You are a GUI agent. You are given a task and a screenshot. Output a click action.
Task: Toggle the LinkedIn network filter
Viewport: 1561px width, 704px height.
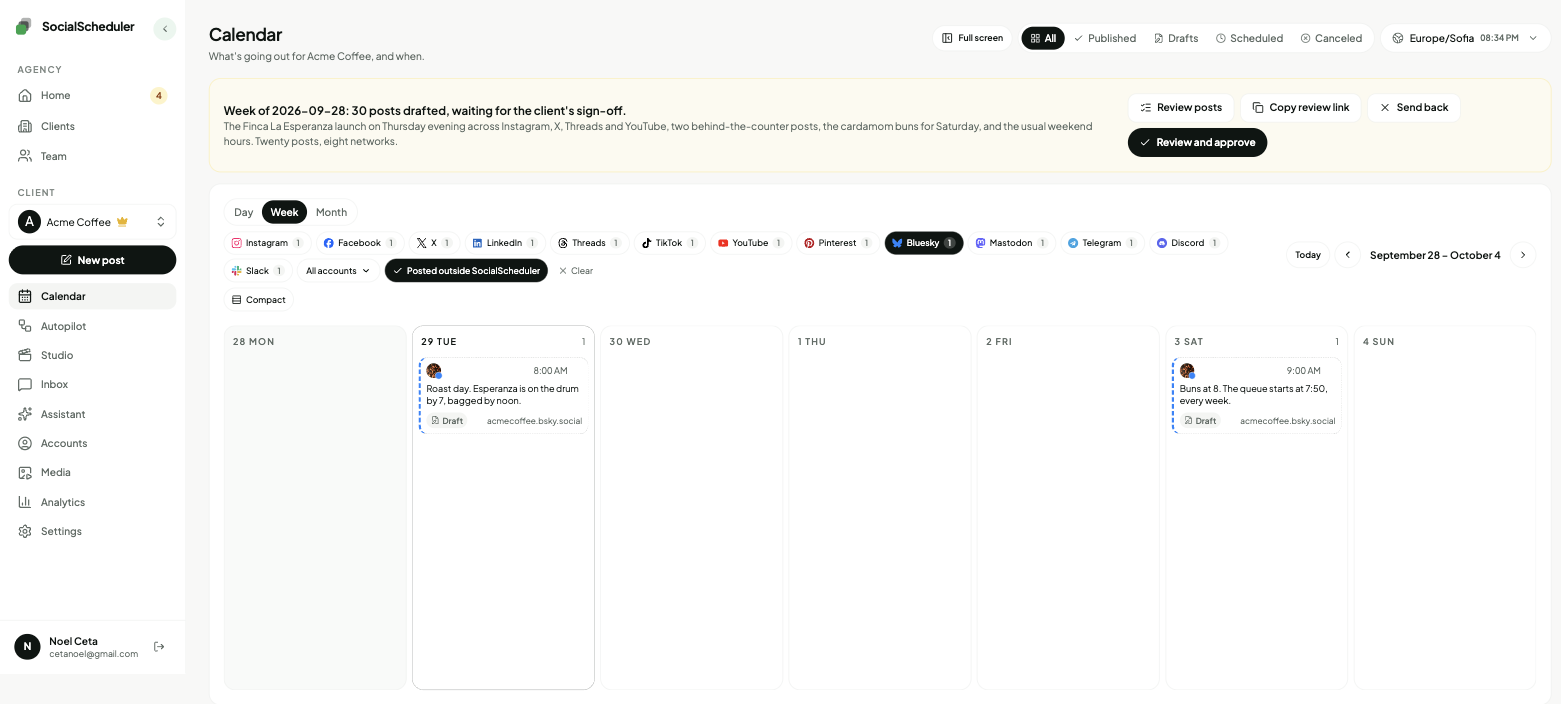[x=505, y=243]
